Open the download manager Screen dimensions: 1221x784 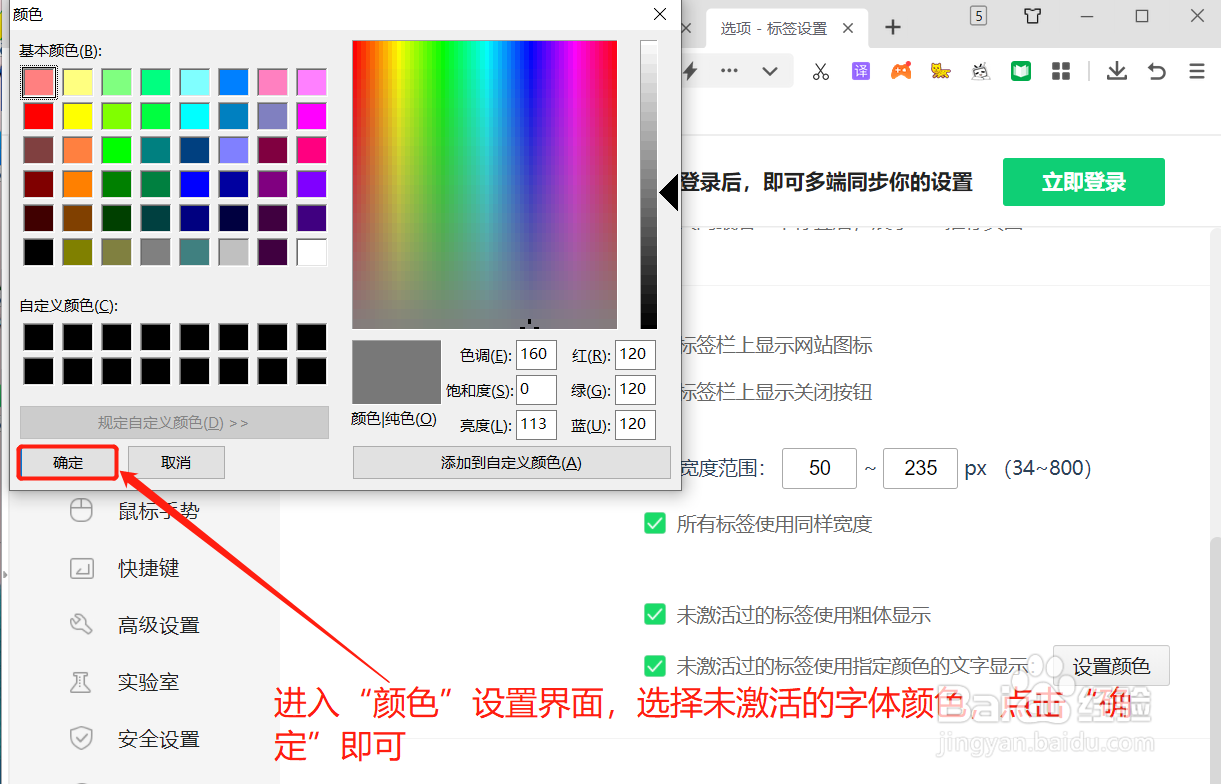pyautogui.click(x=1116, y=71)
